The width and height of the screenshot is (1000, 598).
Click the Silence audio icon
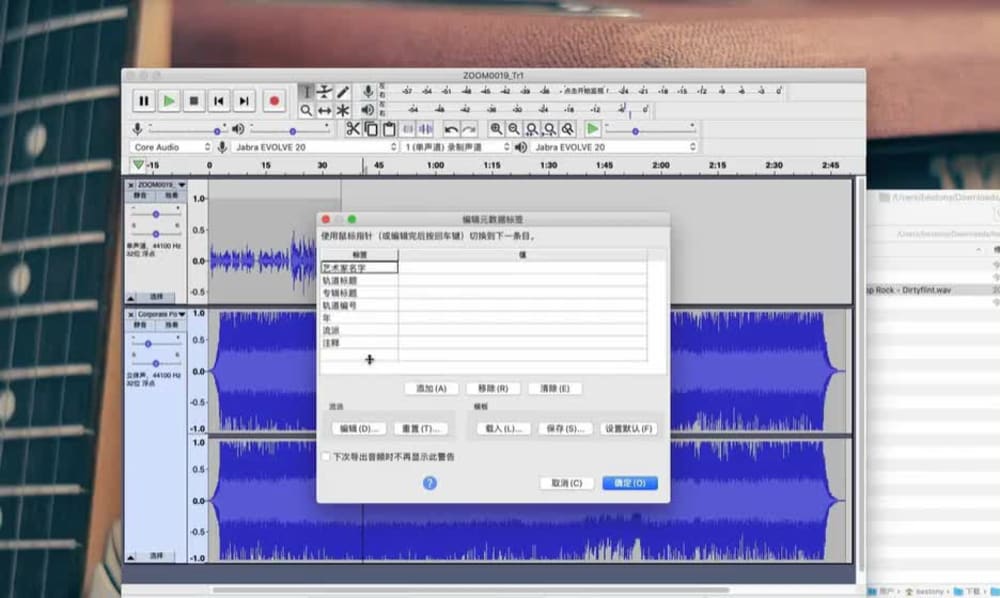point(425,129)
